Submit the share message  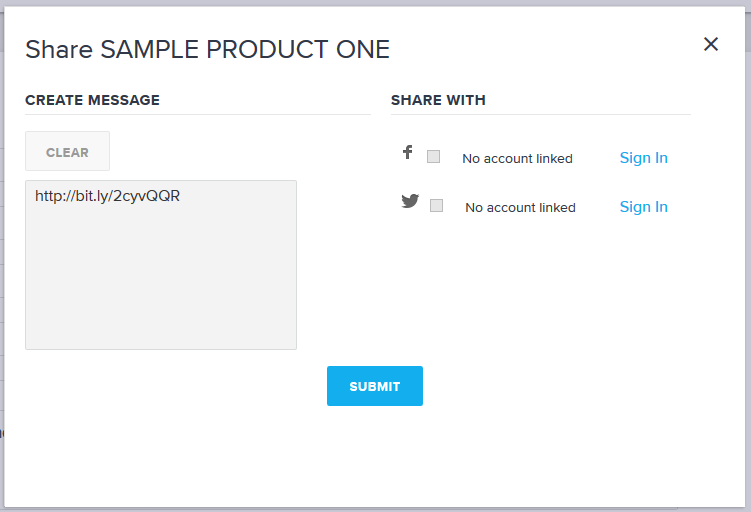374,386
